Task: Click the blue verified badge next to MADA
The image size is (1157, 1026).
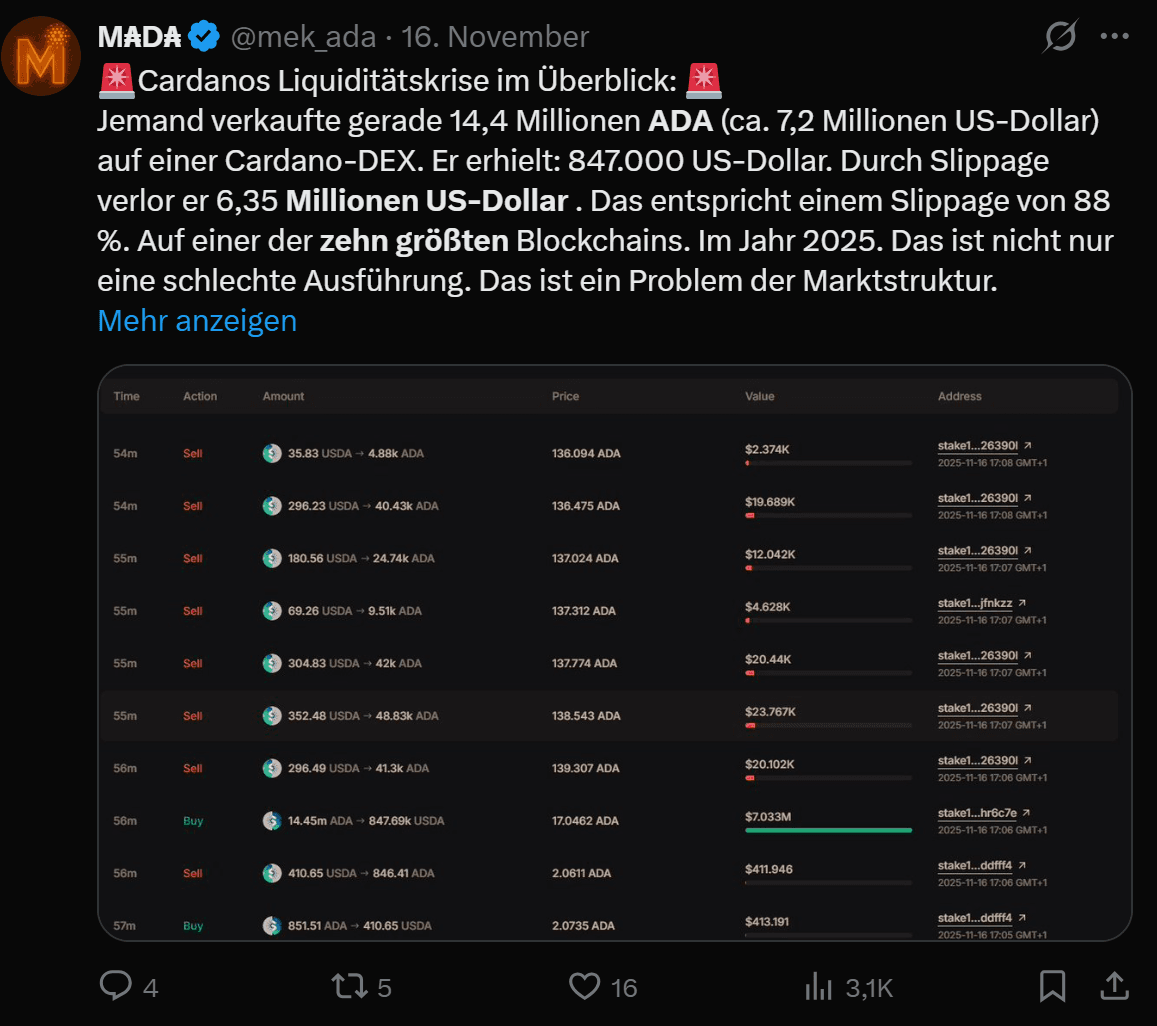Action: coord(203,36)
